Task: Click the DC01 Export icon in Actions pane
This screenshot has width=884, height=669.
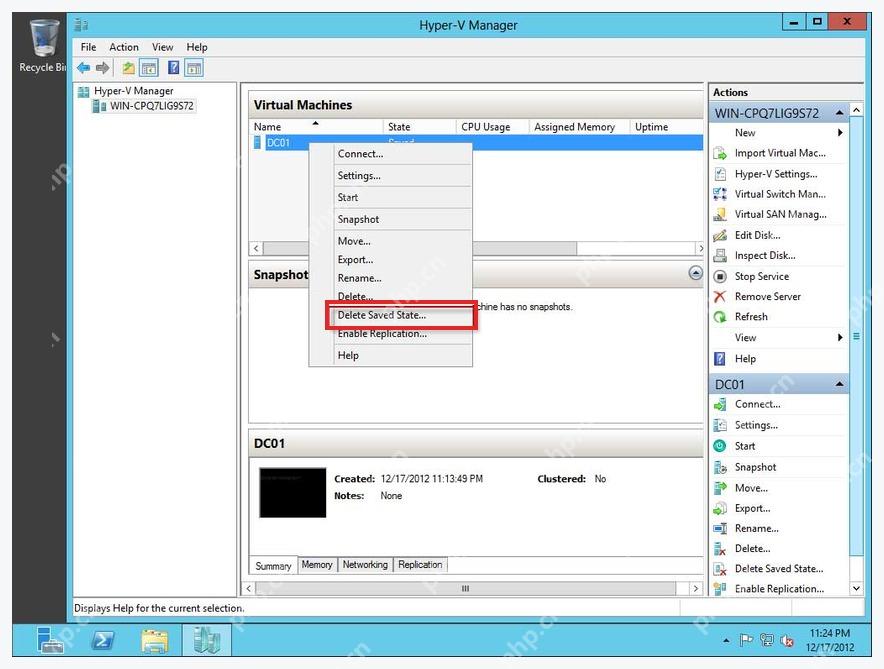Action: tap(720, 508)
